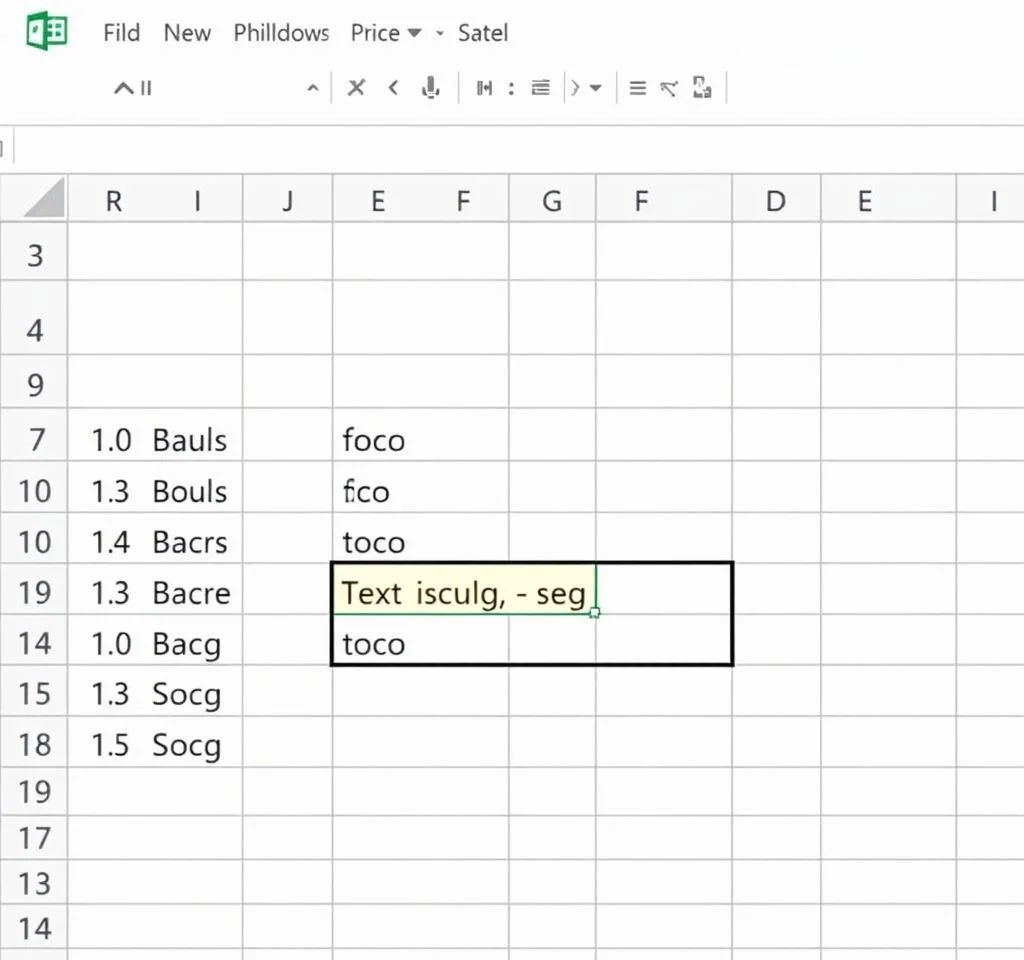Click the New menu item

[x=187, y=33]
